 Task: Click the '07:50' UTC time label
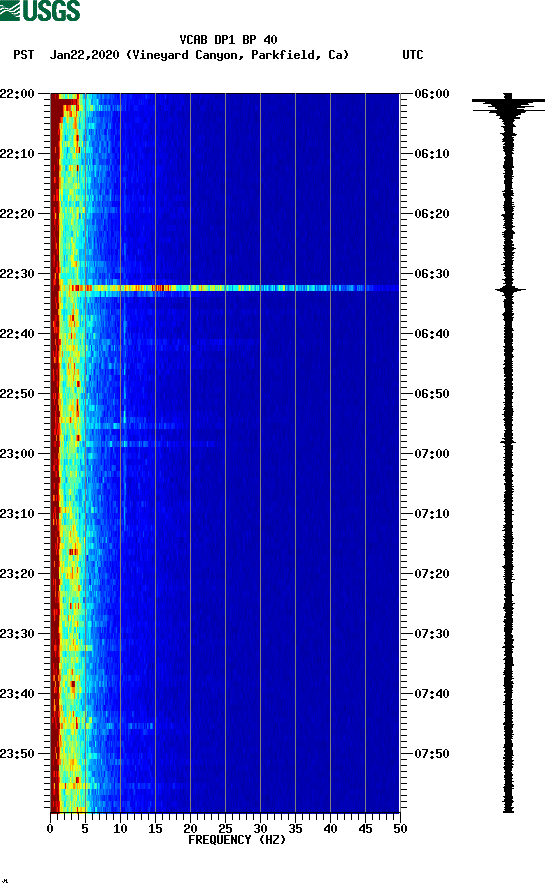(x=432, y=754)
